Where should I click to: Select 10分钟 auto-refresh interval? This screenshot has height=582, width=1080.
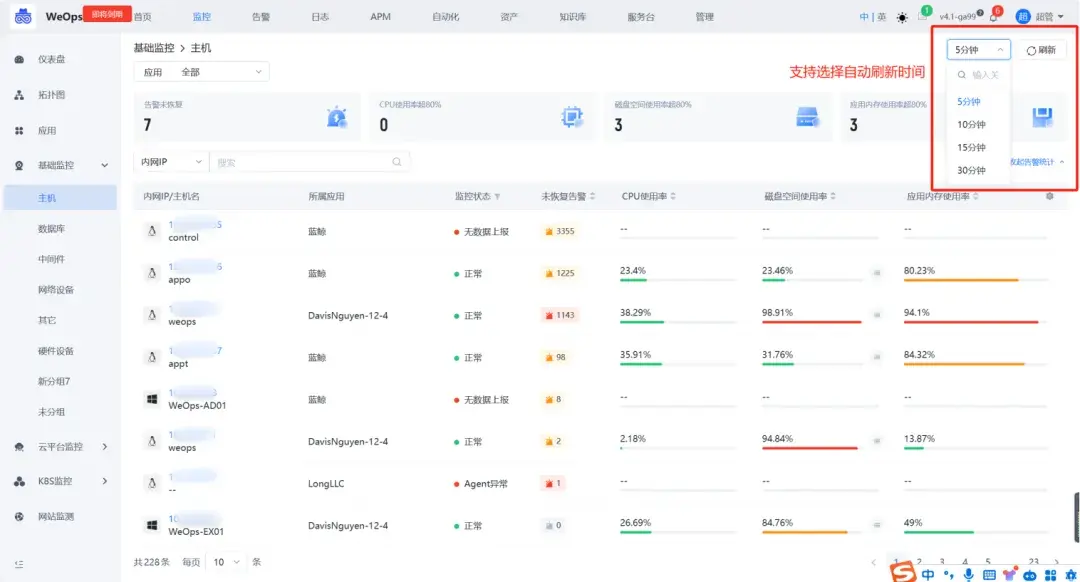(974, 123)
